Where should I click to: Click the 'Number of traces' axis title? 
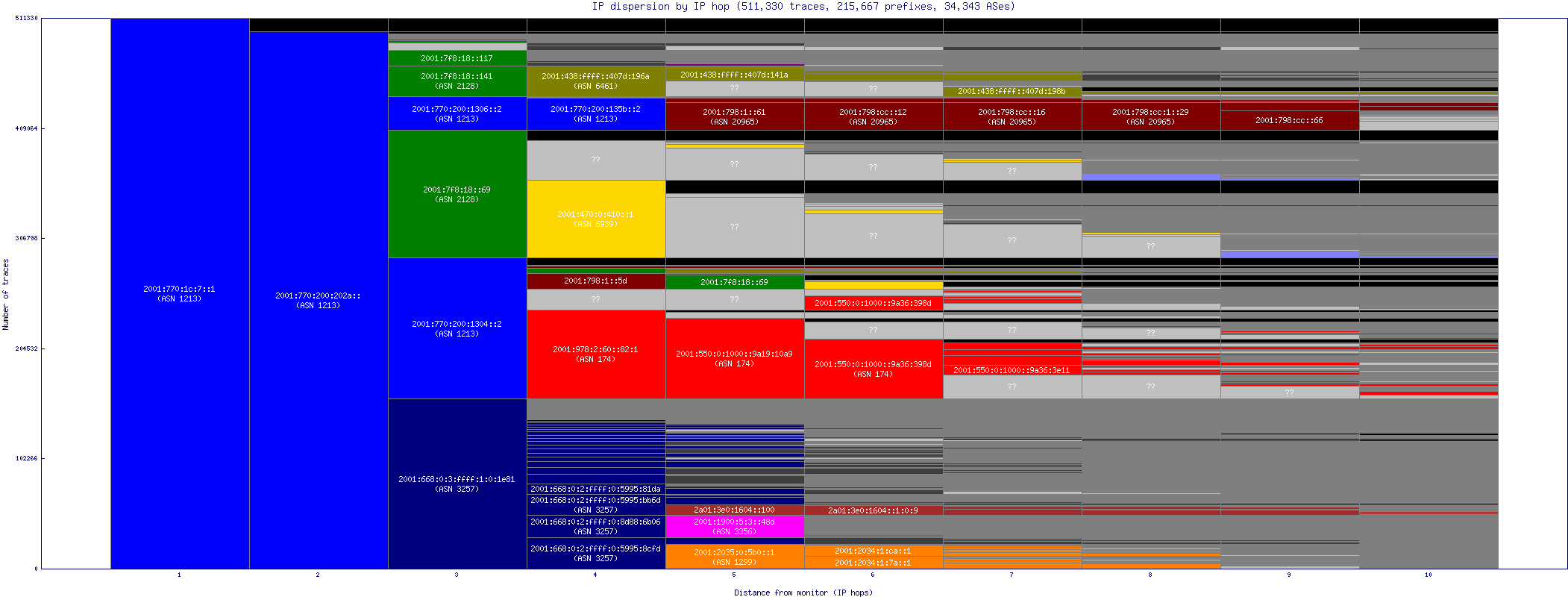click(x=6, y=294)
